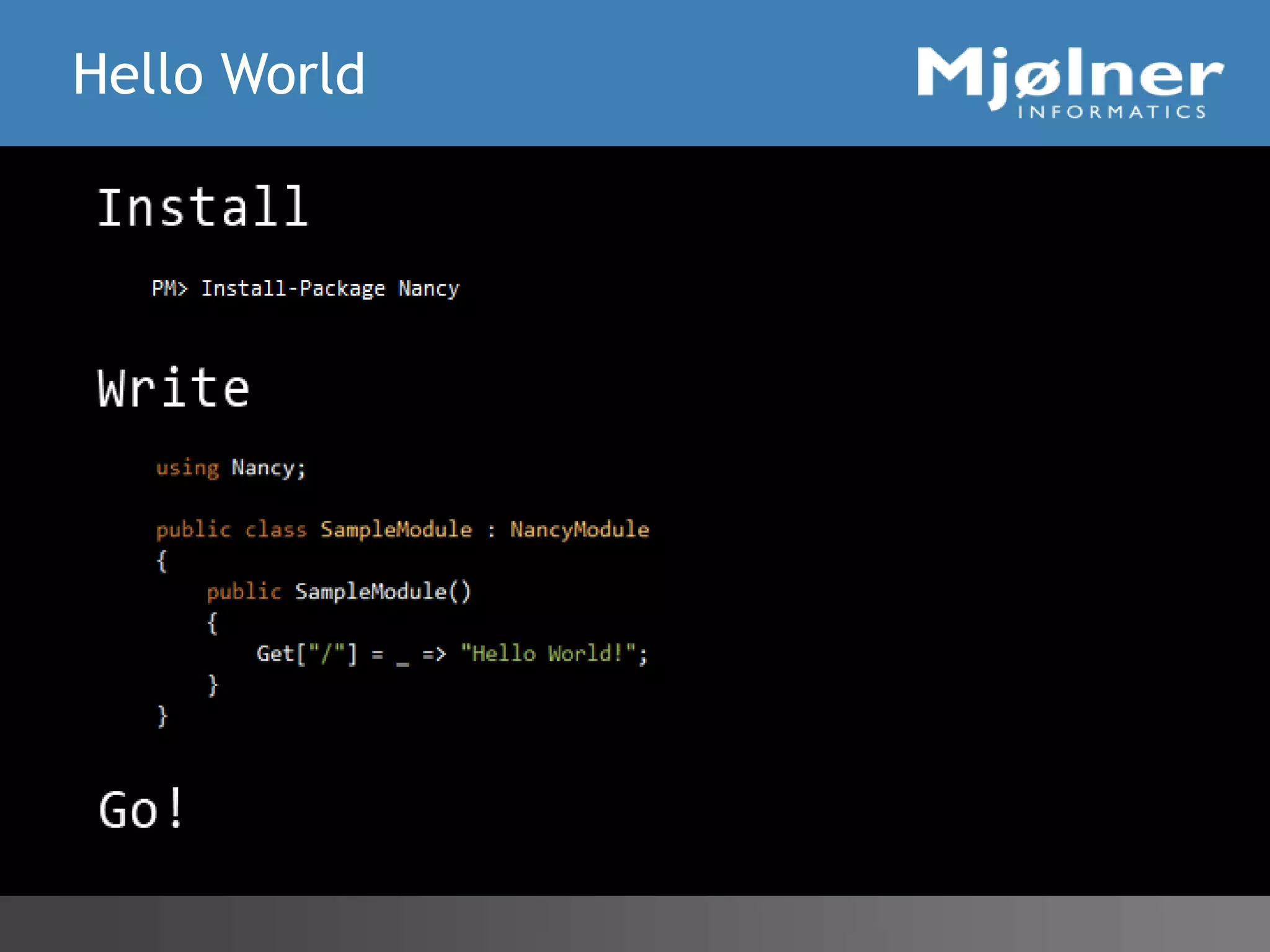The height and width of the screenshot is (952, 1270).
Task: Click the INFORMATICS text under the logo
Action: pyautogui.click(x=1112, y=112)
